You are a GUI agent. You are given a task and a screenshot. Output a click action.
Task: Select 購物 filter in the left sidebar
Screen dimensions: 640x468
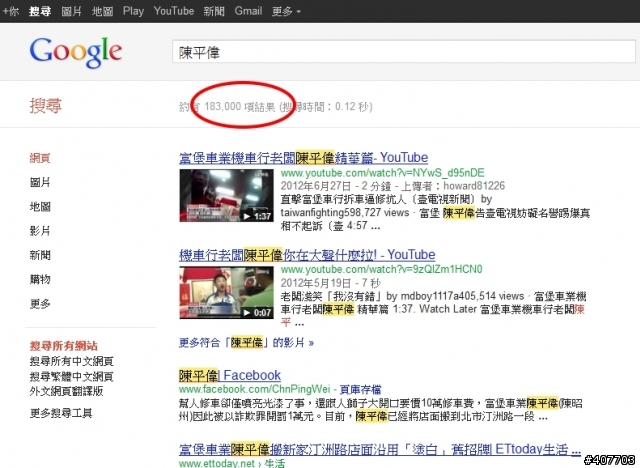[x=40, y=279]
